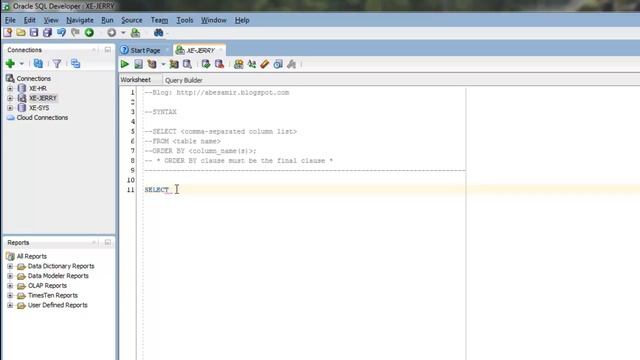Click the Unshared SQL Worksheet icon
The image size is (640, 360).
pyautogui.click(x=239, y=64)
